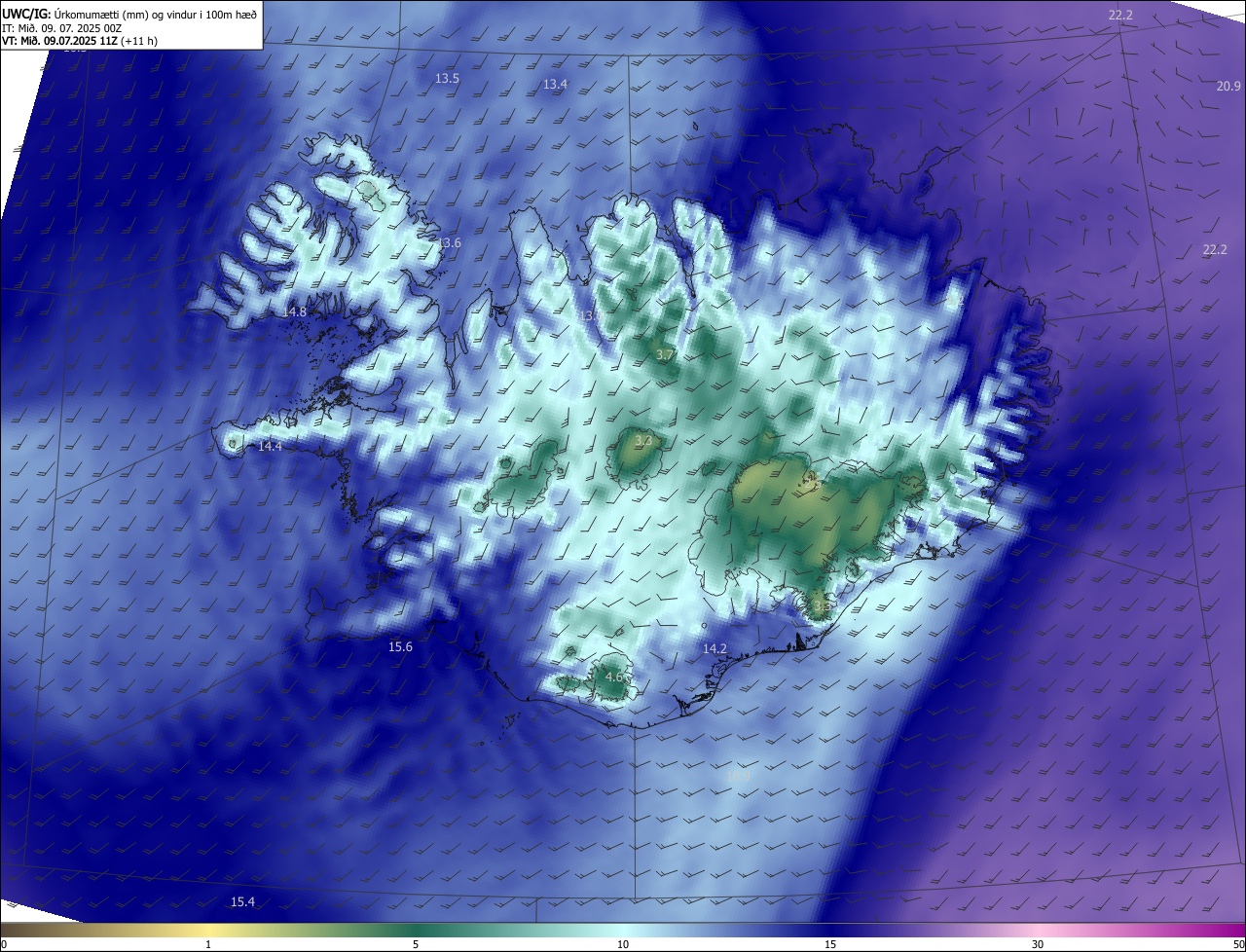
Task: Click the yellow segment of the color bar
Action: pos(208,930)
